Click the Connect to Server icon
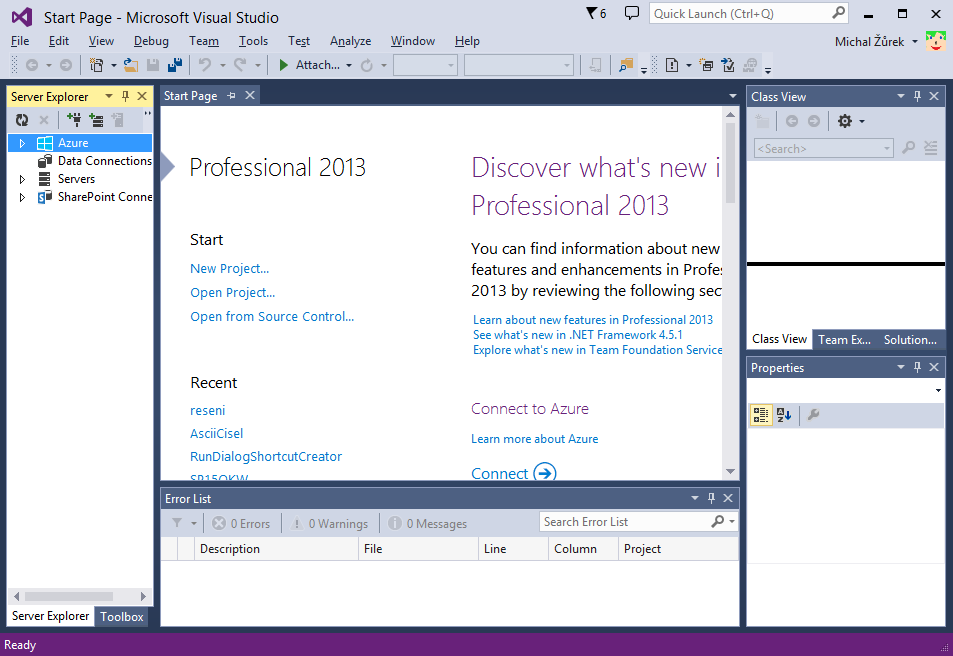 coord(97,120)
